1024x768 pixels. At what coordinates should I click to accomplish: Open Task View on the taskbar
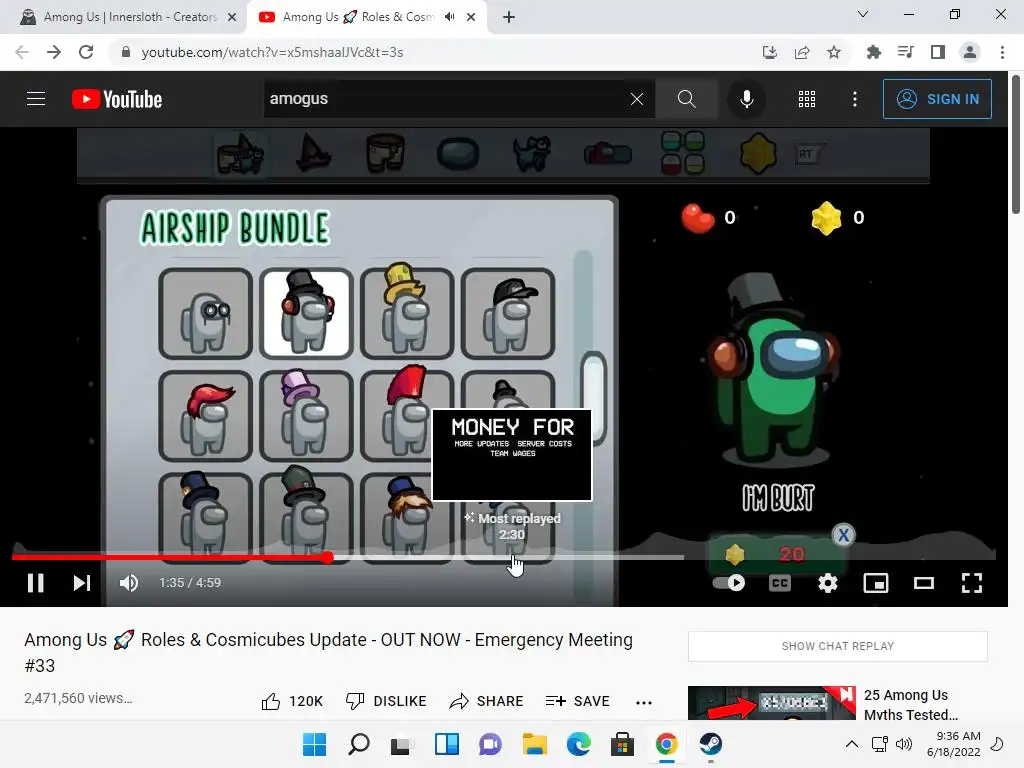pos(402,744)
